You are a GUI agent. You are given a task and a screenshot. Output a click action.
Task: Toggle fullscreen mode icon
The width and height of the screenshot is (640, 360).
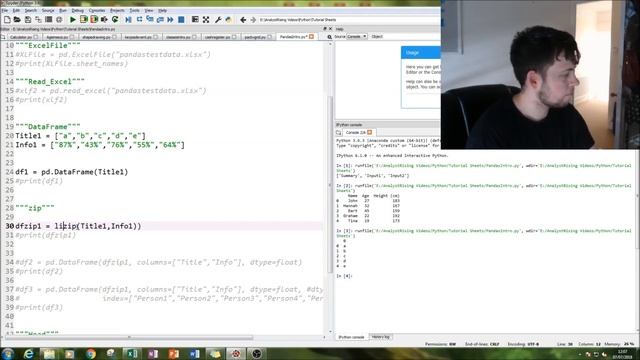click(206, 20)
